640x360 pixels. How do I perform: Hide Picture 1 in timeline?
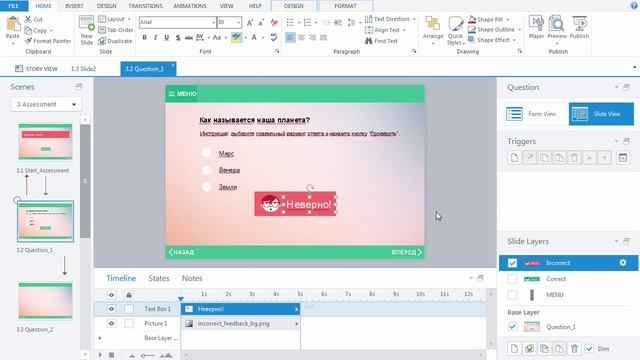[x=111, y=323]
